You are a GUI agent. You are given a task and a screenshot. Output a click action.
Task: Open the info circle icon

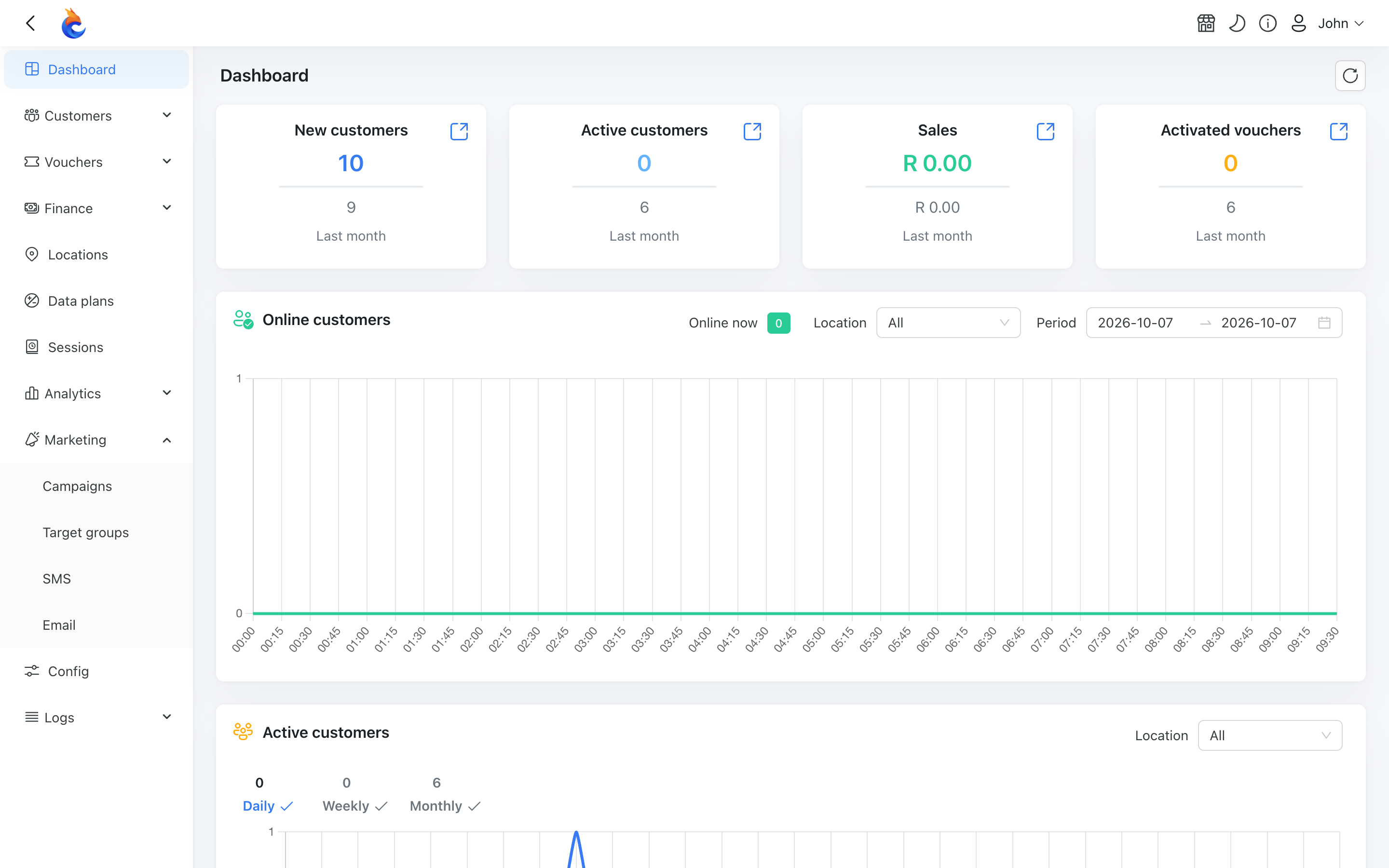coord(1268,23)
